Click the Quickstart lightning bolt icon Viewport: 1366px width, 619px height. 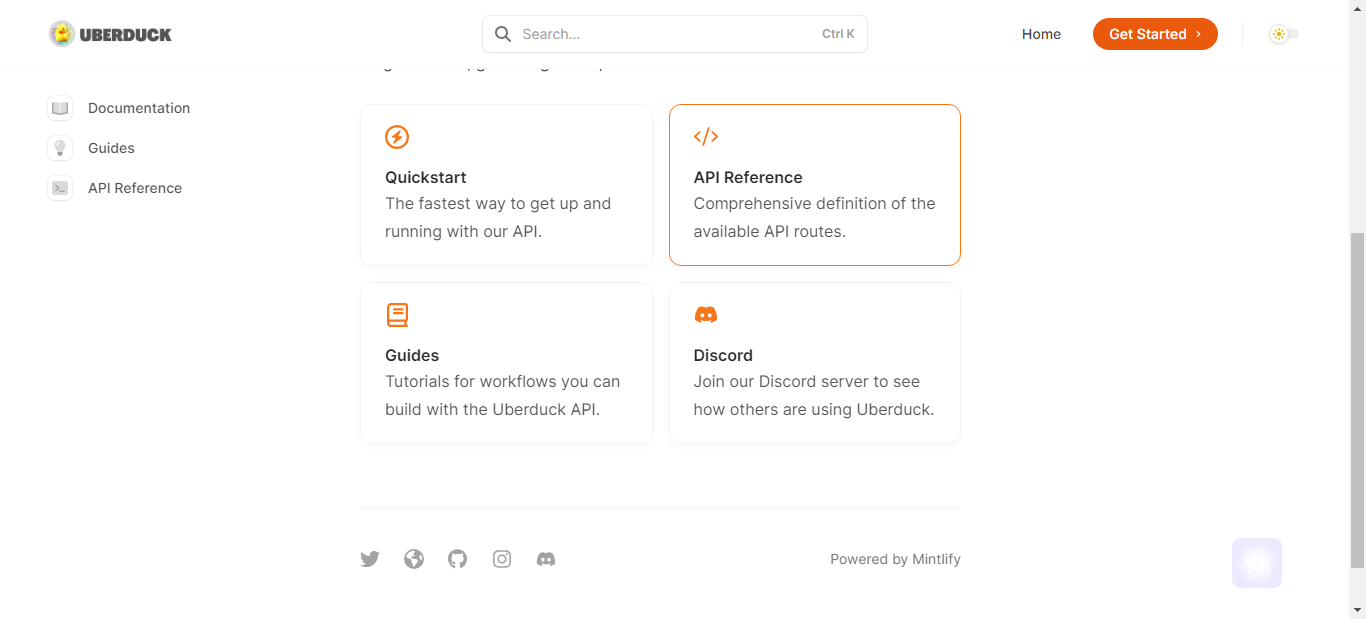[x=397, y=137]
